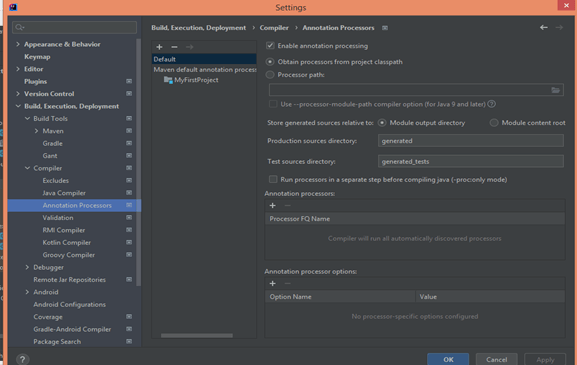Click the project icon next to Remote Jar Repositories
Image resolution: width=577 pixels, height=365 pixels.
pyautogui.click(x=129, y=279)
